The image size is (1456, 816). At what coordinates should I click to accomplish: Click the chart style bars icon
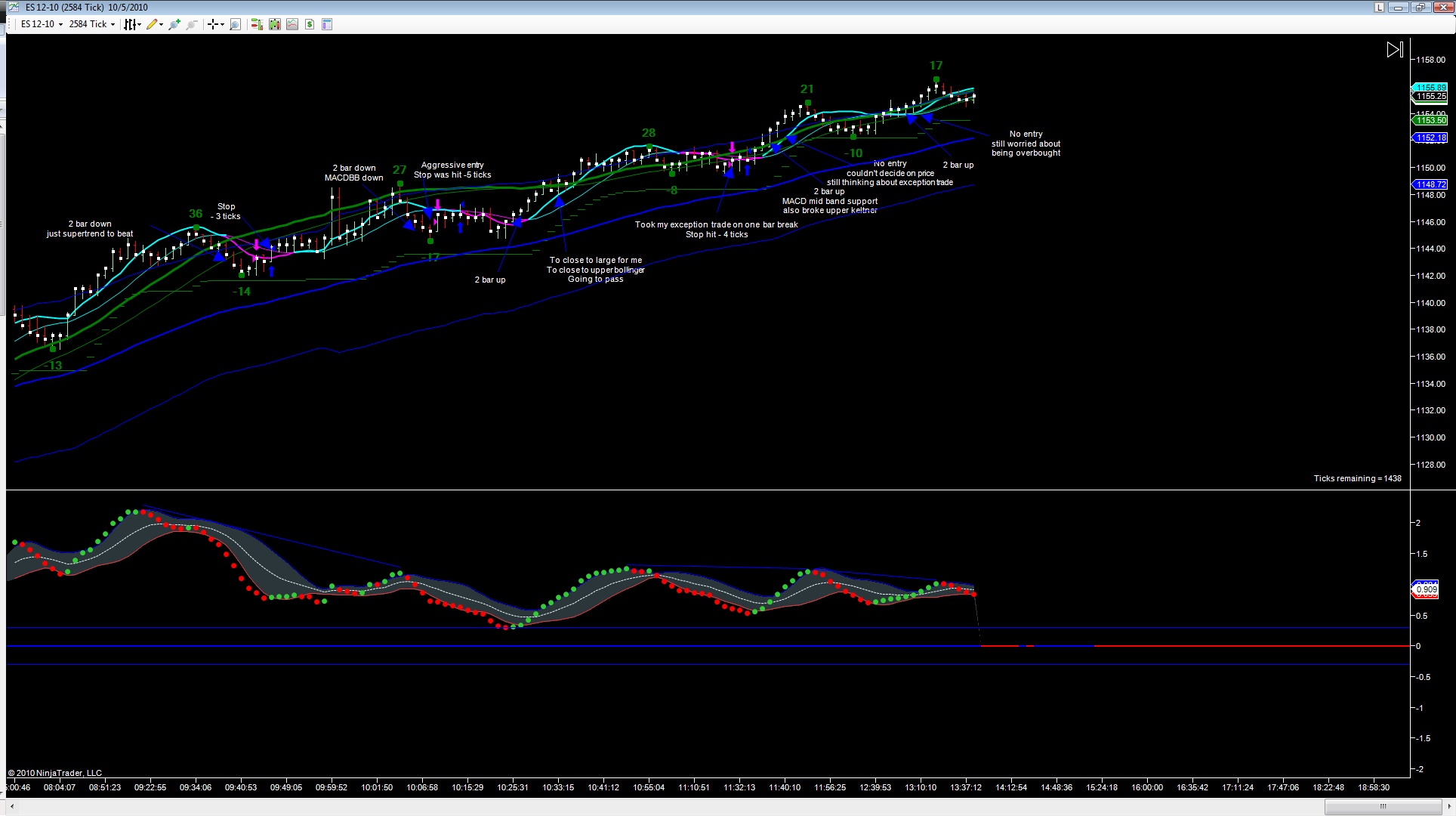pyautogui.click(x=130, y=24)
